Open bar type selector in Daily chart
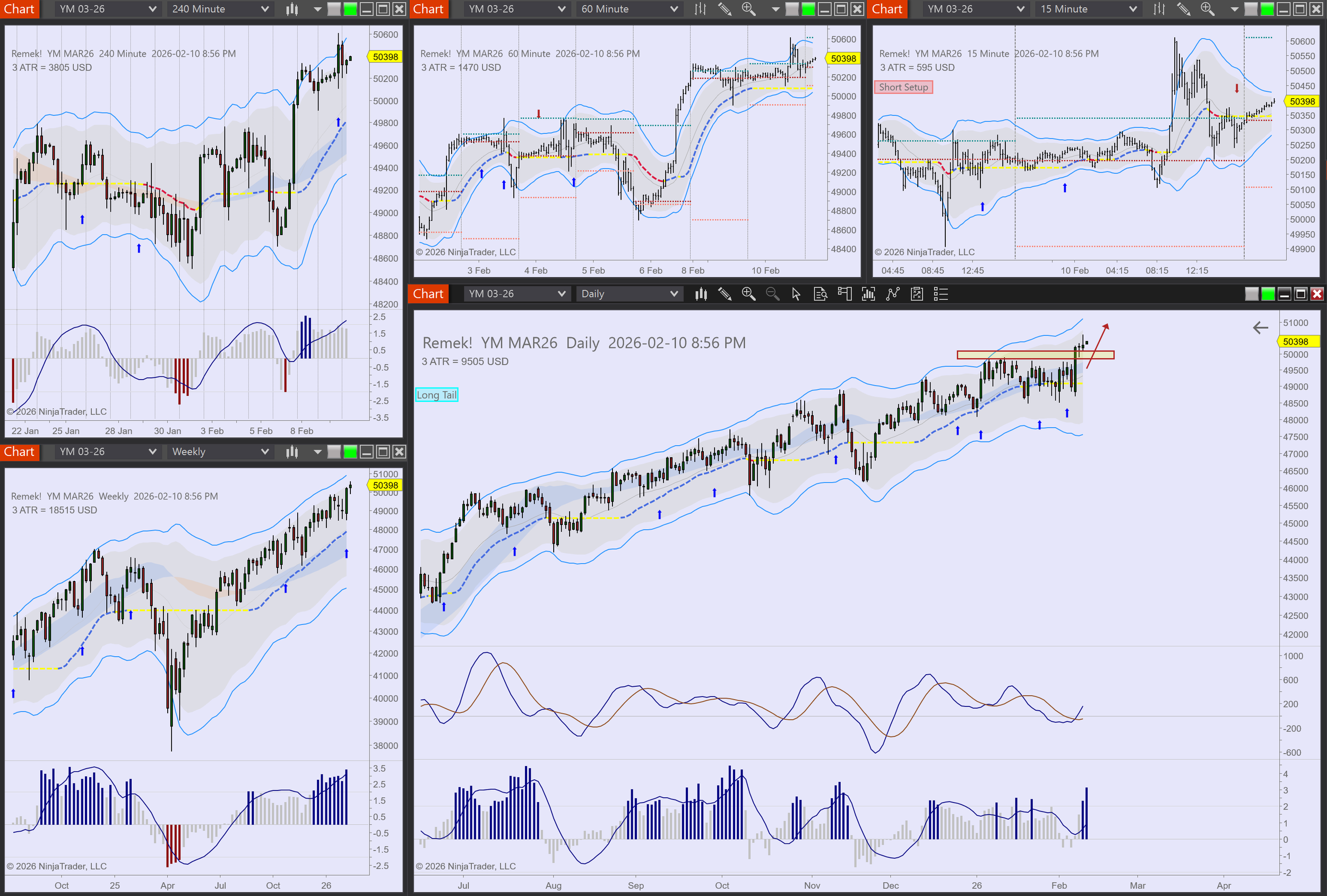This screenshot has height=896, width=1327. pyautogui.click(x=701, y=294)
